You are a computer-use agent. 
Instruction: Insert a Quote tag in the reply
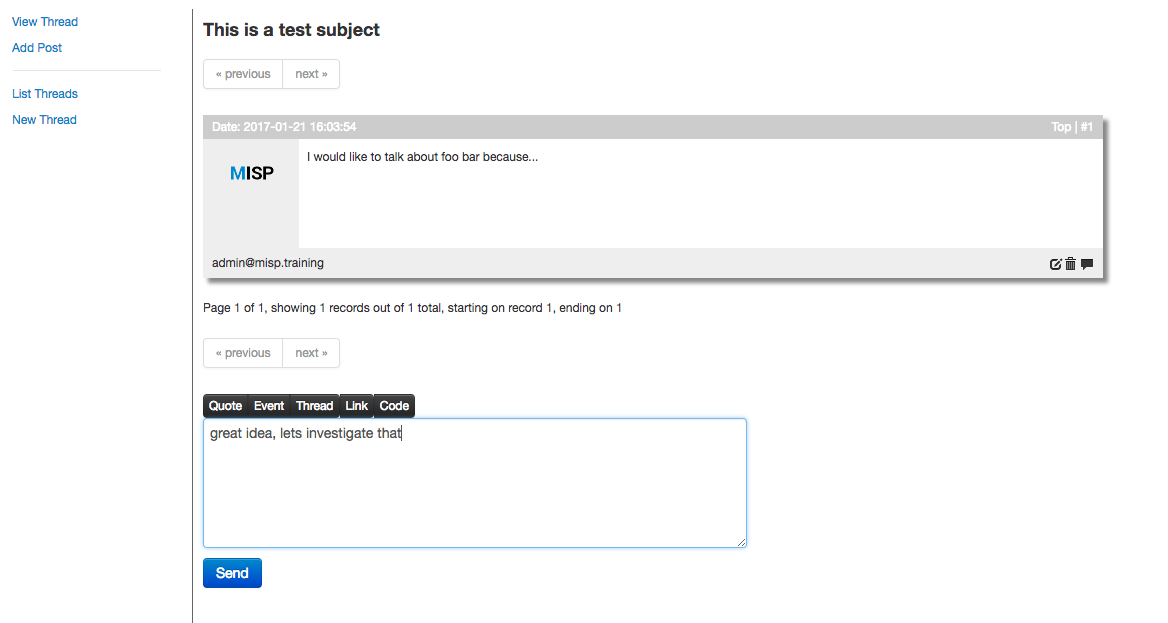coord(225,406)
